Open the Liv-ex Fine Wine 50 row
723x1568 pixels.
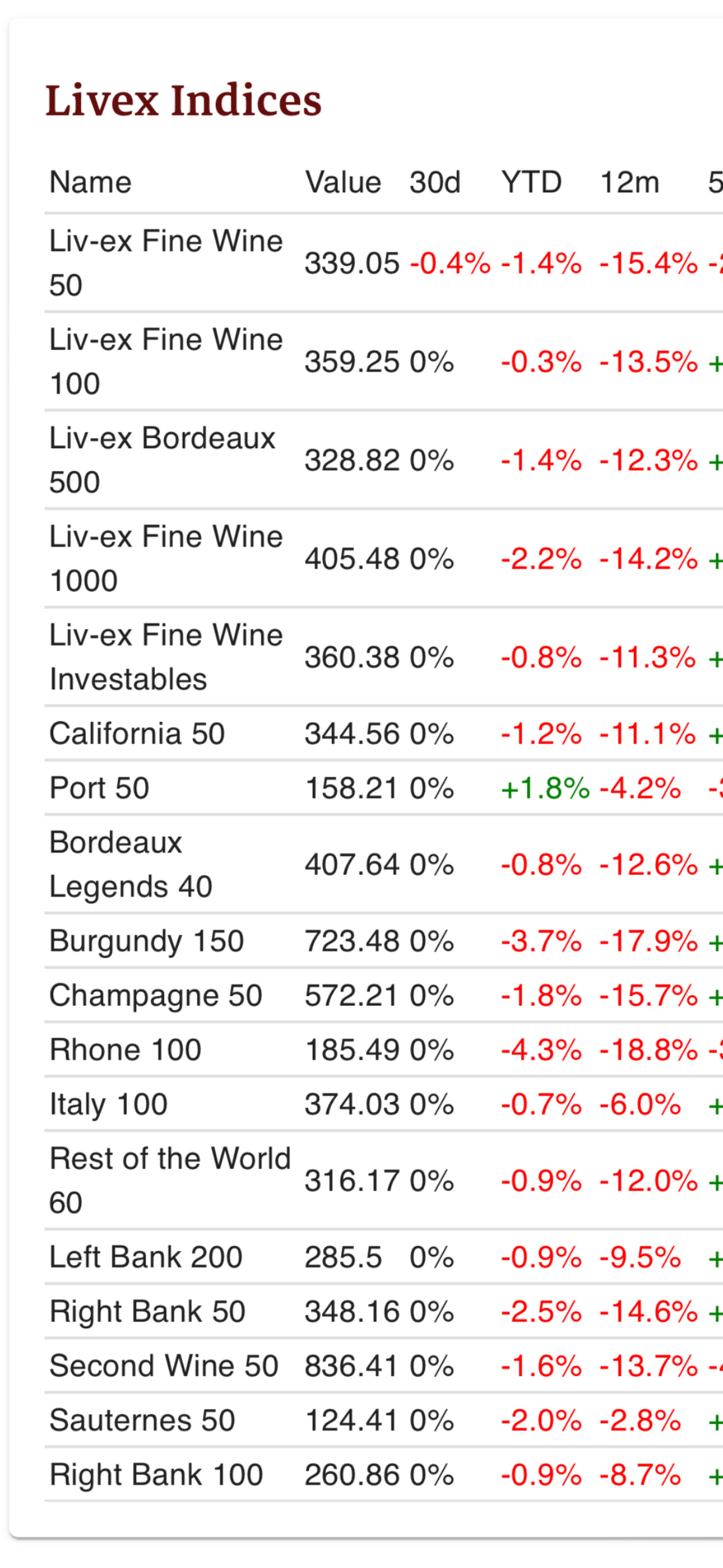383,263
